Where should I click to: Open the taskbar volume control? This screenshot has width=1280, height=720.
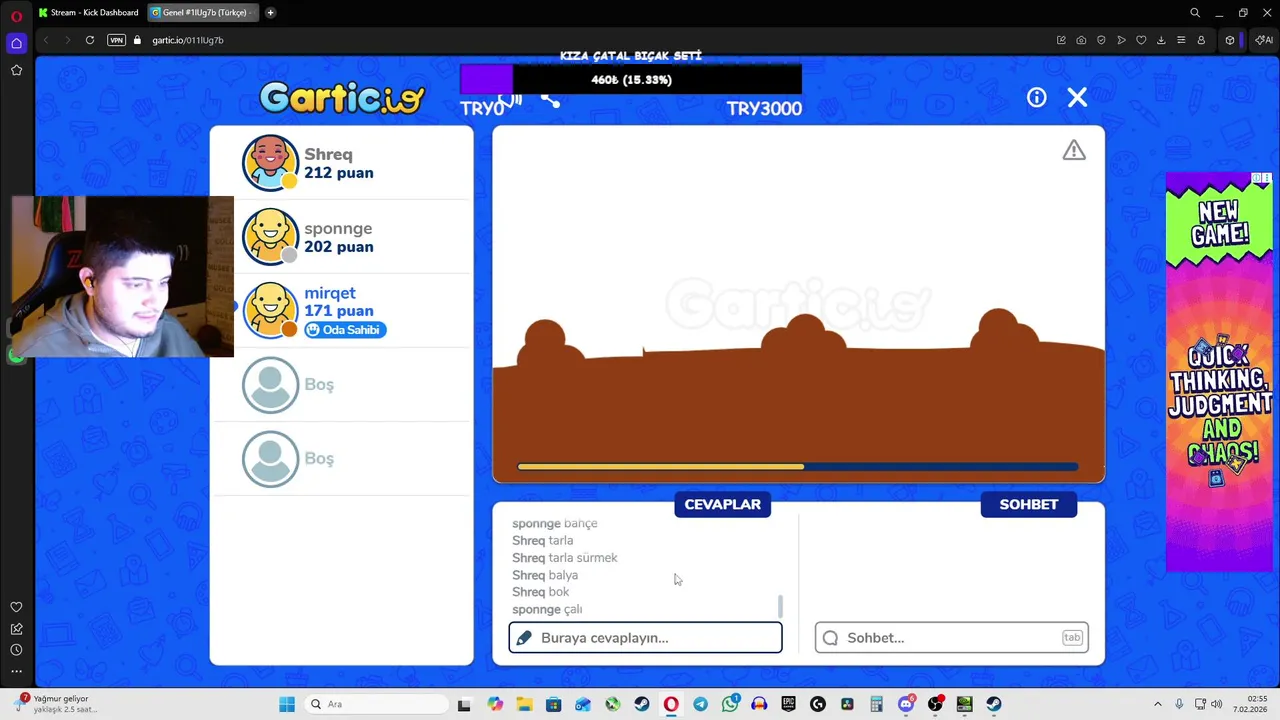pos(1218,704)
